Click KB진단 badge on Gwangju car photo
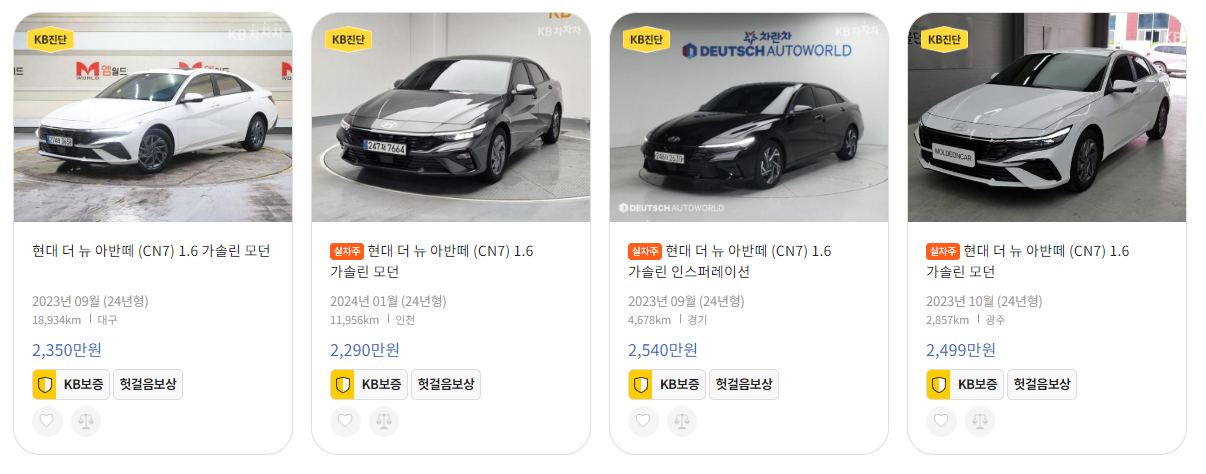Image resolution: width=1206 pixels, height=474 pixels. pos(942,39)
